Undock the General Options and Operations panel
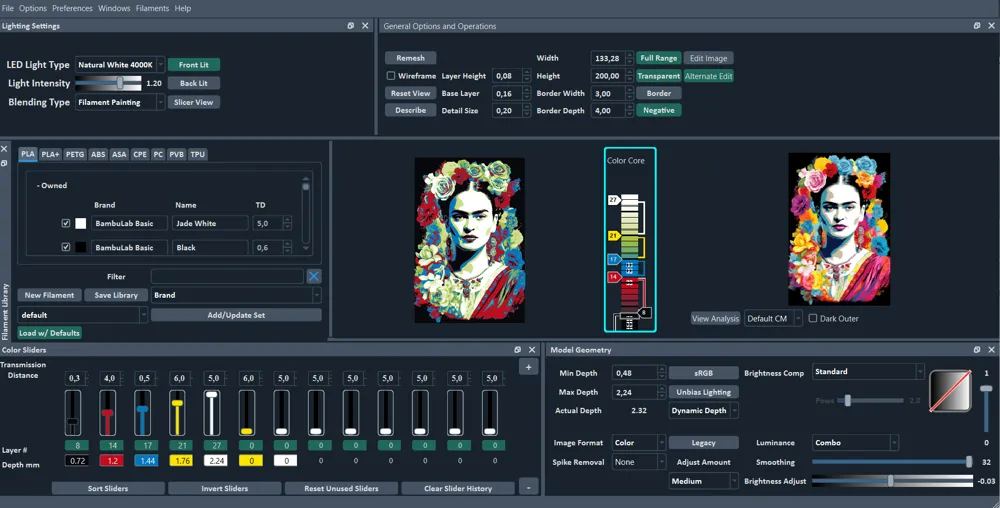The image size is (1000, 508). (977, 26)
